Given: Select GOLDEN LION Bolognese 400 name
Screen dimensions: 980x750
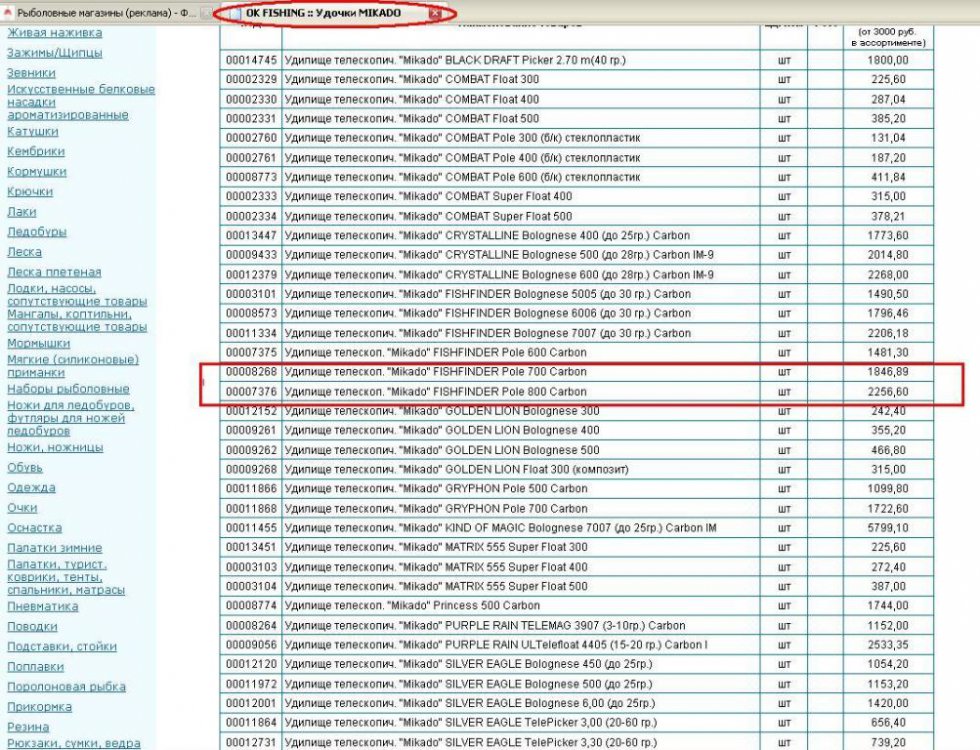Looking at the screenshot, I should (x=442, y=430).
